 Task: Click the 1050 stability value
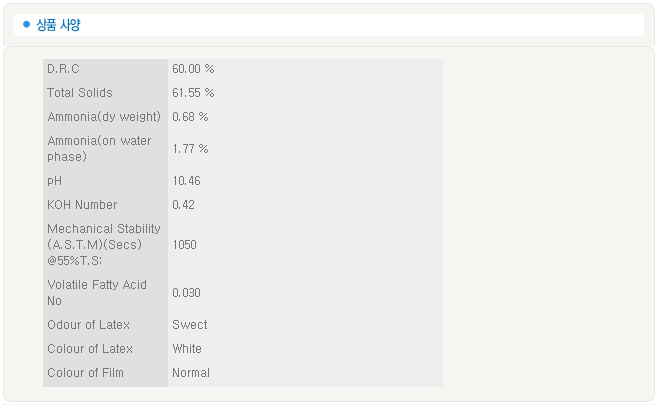coord(185,244)
